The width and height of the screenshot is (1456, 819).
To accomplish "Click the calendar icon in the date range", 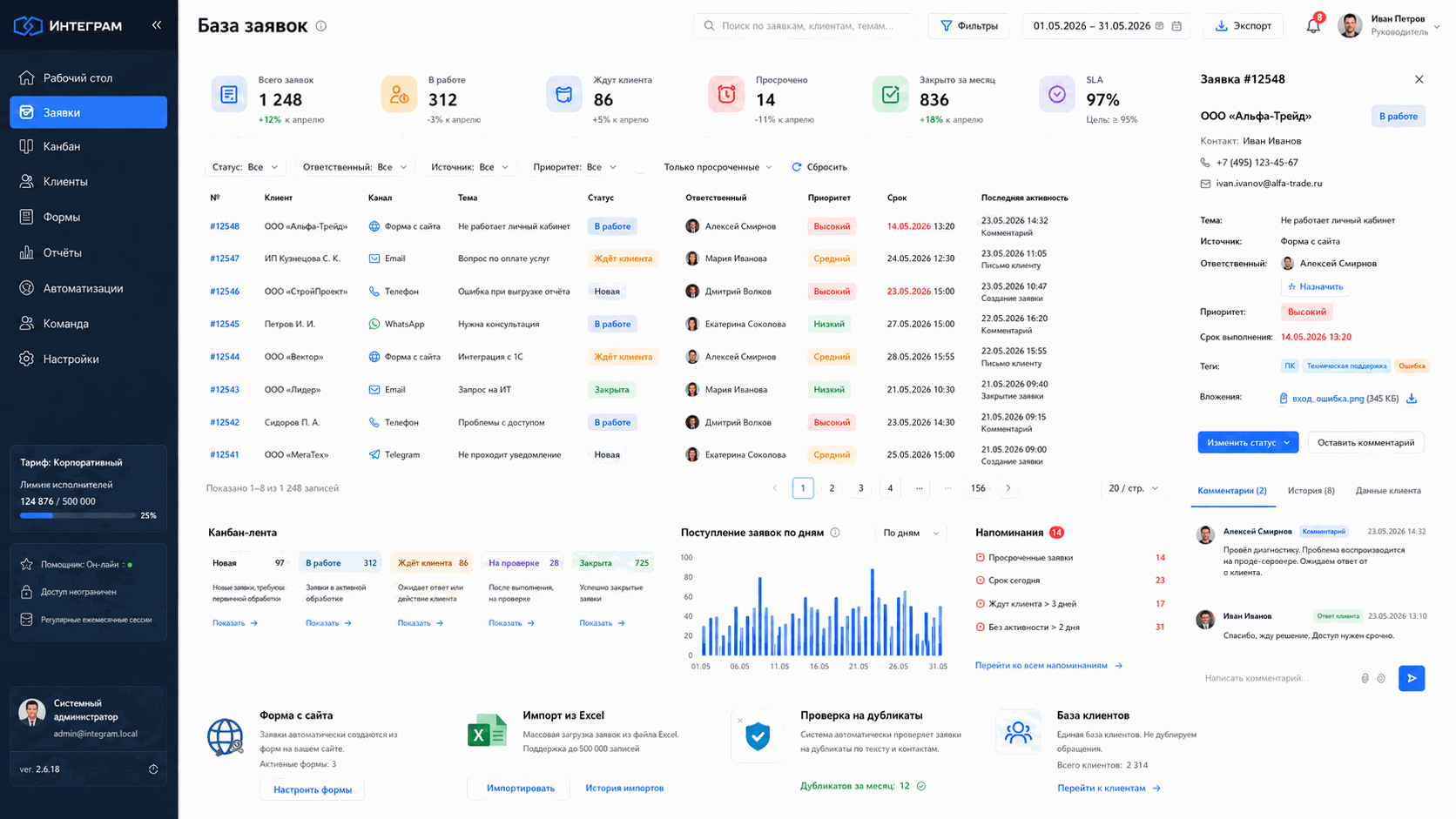I will [x=1176, y=26].
